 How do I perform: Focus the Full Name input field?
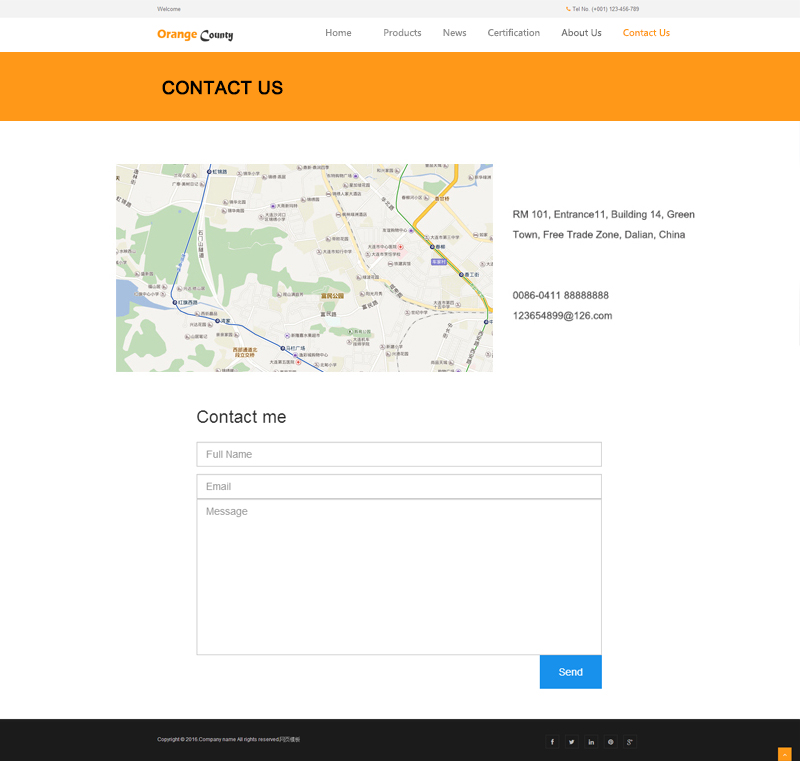tap(399, 454)
